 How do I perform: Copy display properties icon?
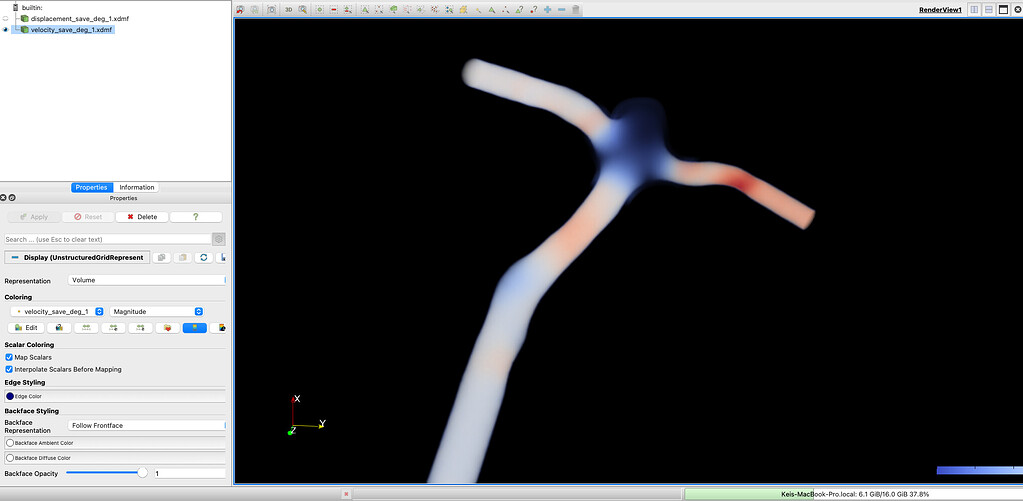point(161,258)
